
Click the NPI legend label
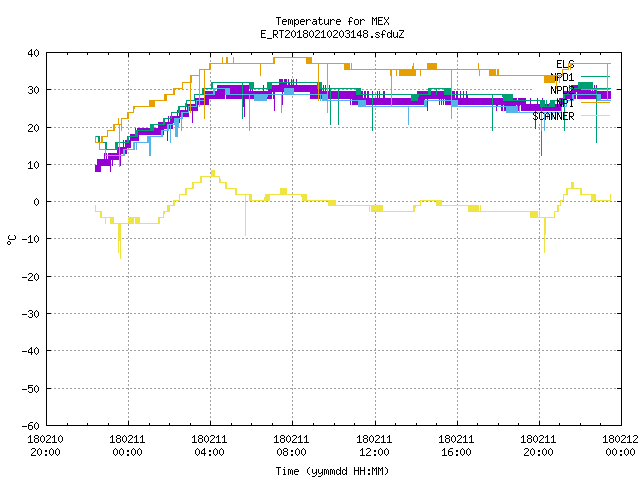click(565, 103)
